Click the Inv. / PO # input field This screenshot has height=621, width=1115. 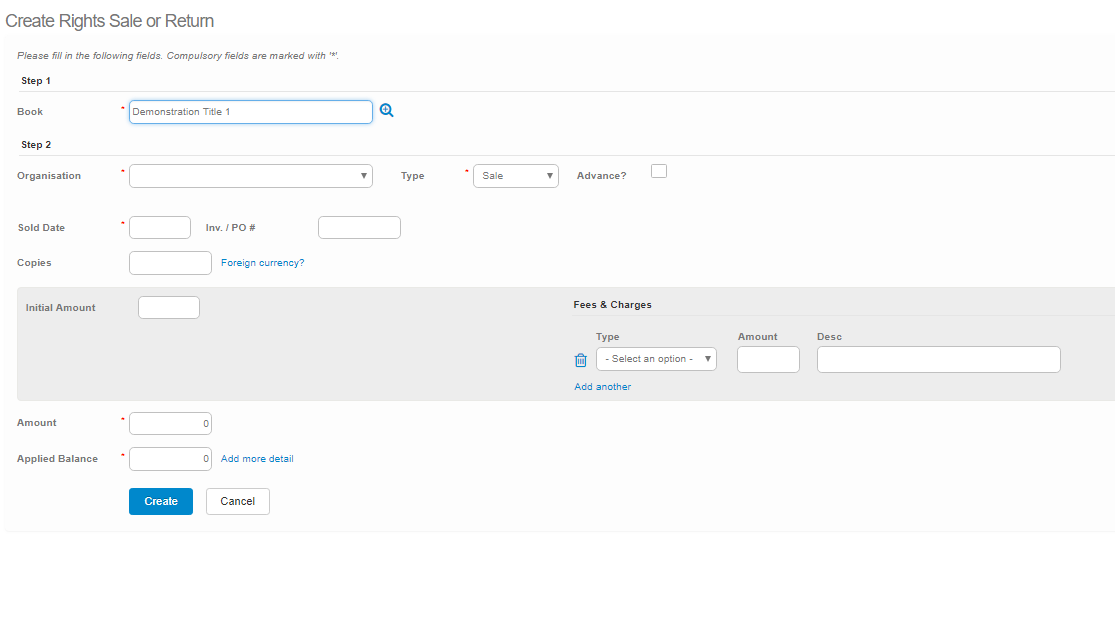point(359,228)
